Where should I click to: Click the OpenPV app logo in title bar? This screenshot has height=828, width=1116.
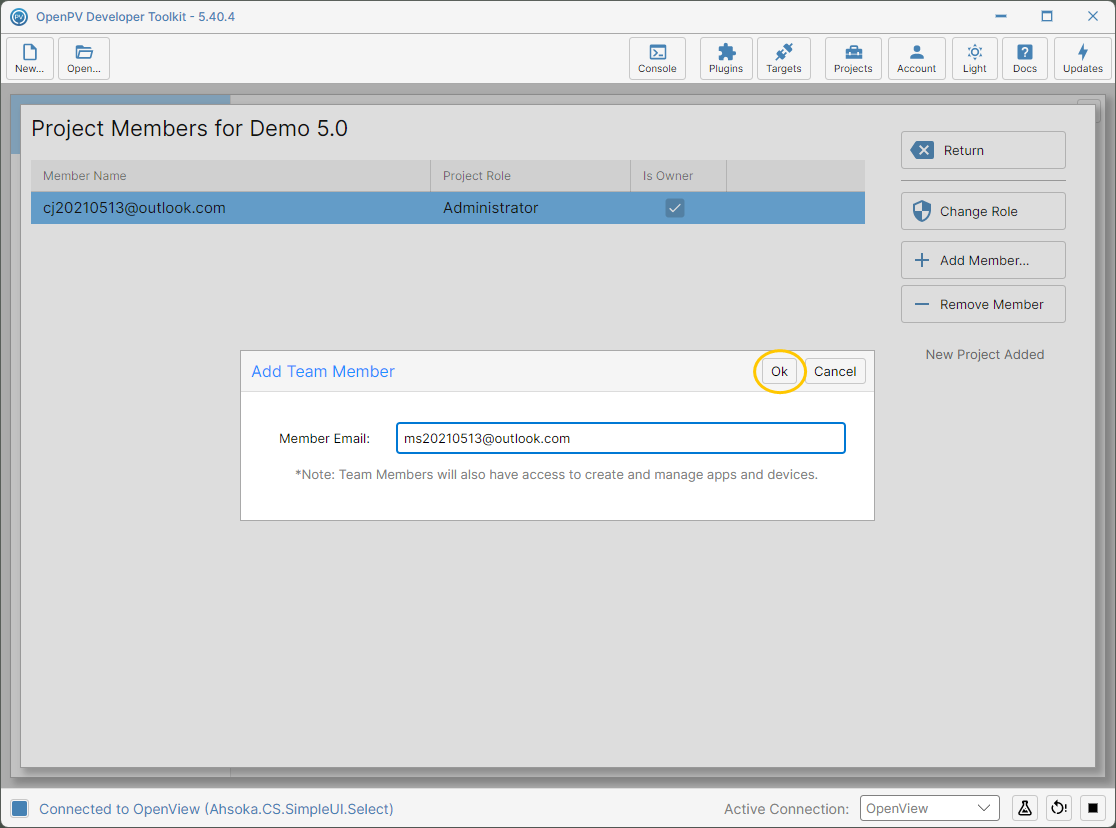point(19,16)
